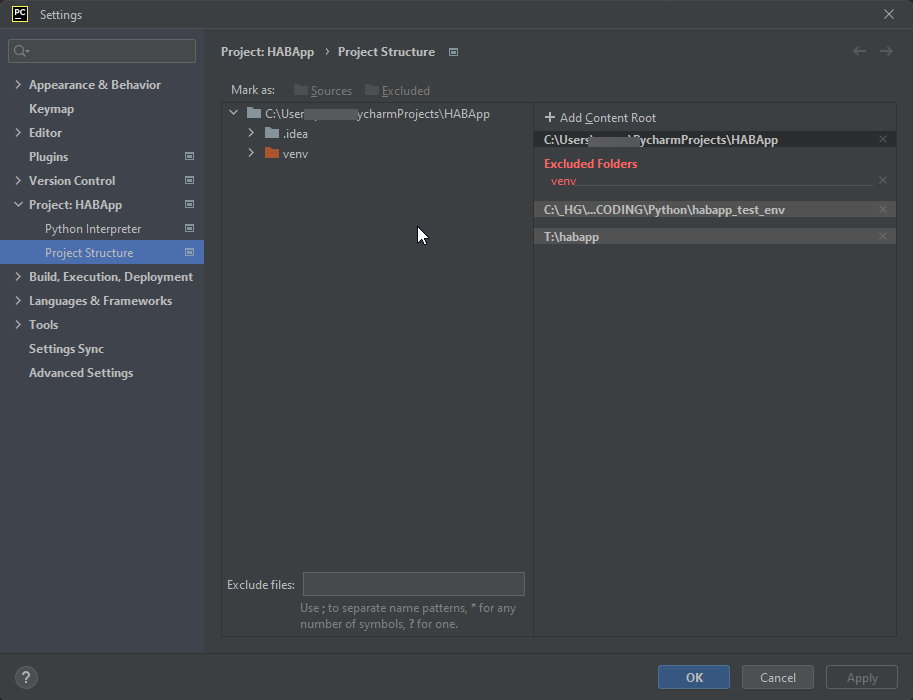Expand the .idea folder node
913x700 pixels.
252,133
